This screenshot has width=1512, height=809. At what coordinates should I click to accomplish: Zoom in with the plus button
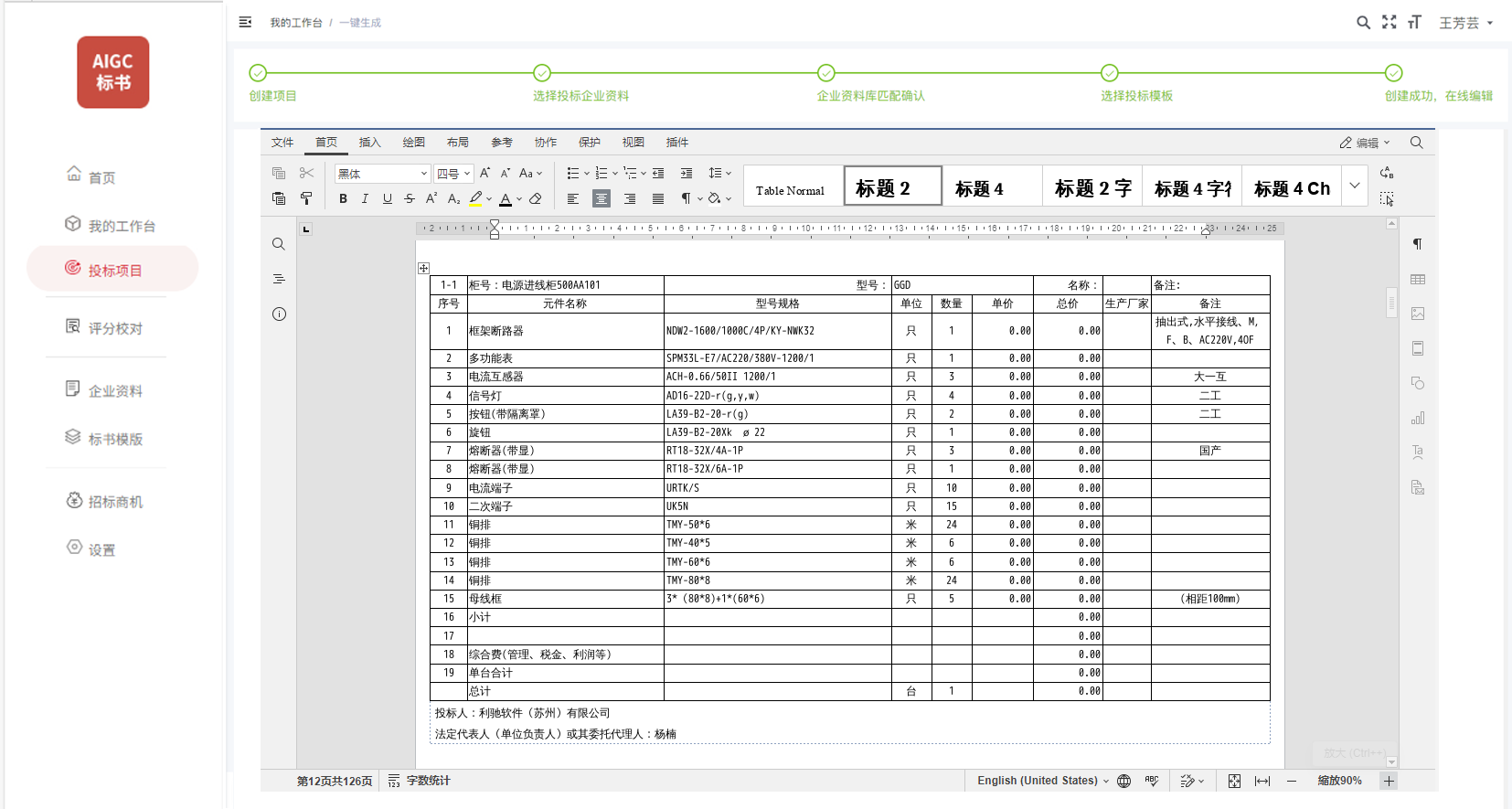[1389, 781]
